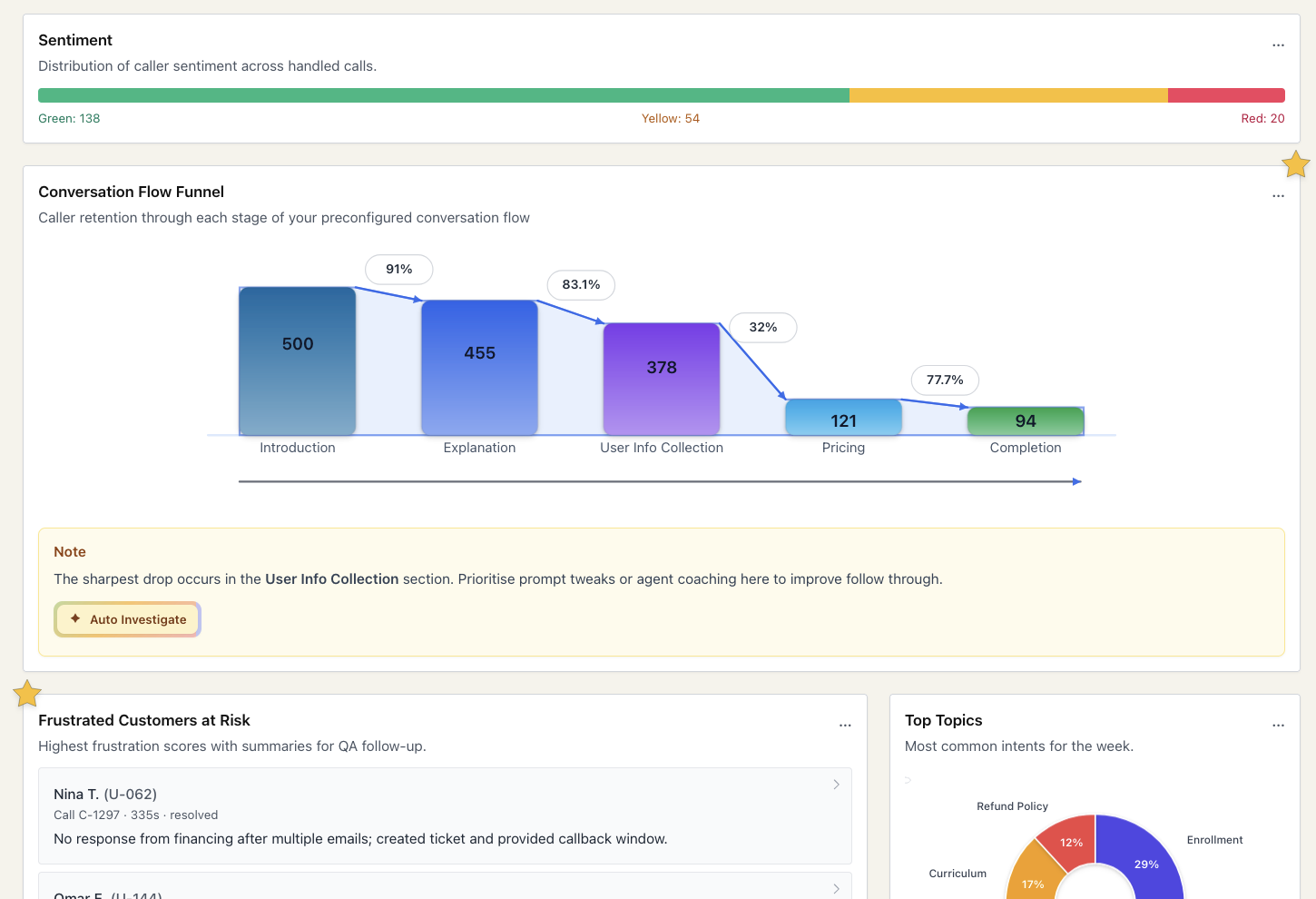This screenshot has height=899, width=1316.
Task: Click the Pricing funnel bar showing 121
Action: (843, 418)
